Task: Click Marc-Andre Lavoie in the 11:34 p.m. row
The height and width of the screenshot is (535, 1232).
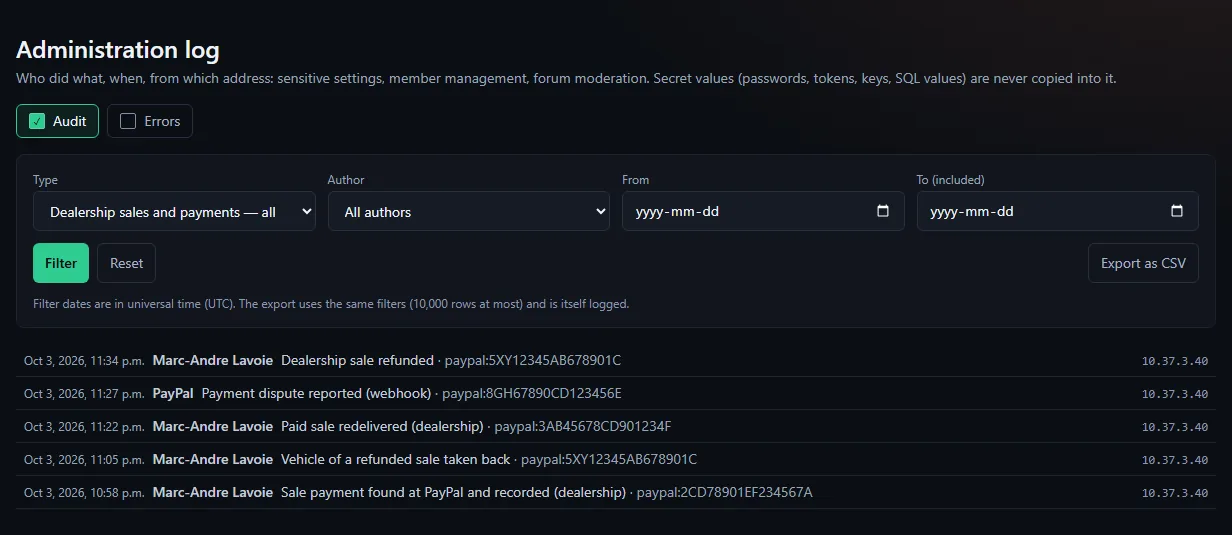Action: (213, 360)
